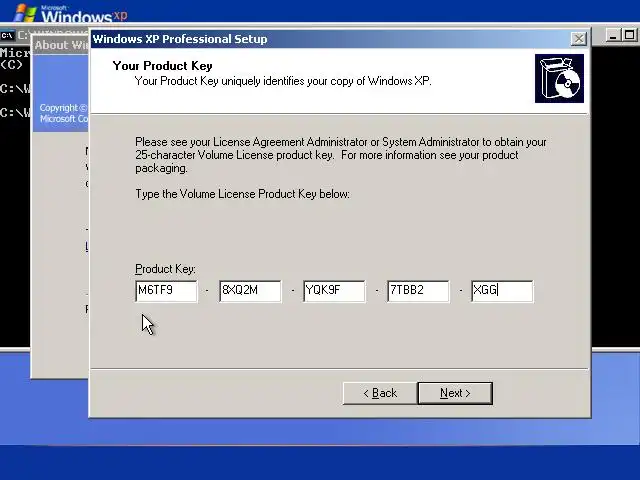Click the About Windows dialog title bar
Viewport: 640px width, 480px height.
pos(61,45)
